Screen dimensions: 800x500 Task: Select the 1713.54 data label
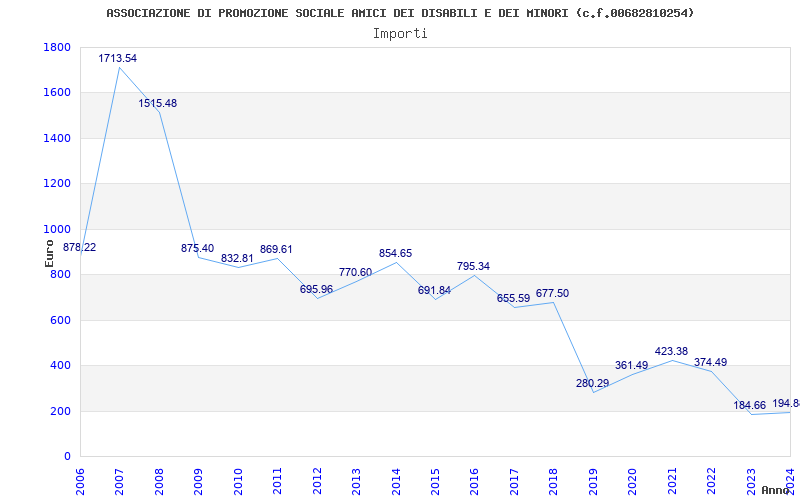click(118, 58)
